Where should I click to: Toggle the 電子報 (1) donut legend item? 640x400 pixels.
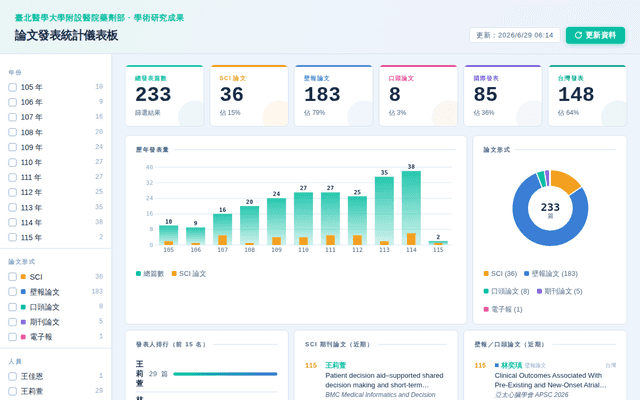pos(503,309)
